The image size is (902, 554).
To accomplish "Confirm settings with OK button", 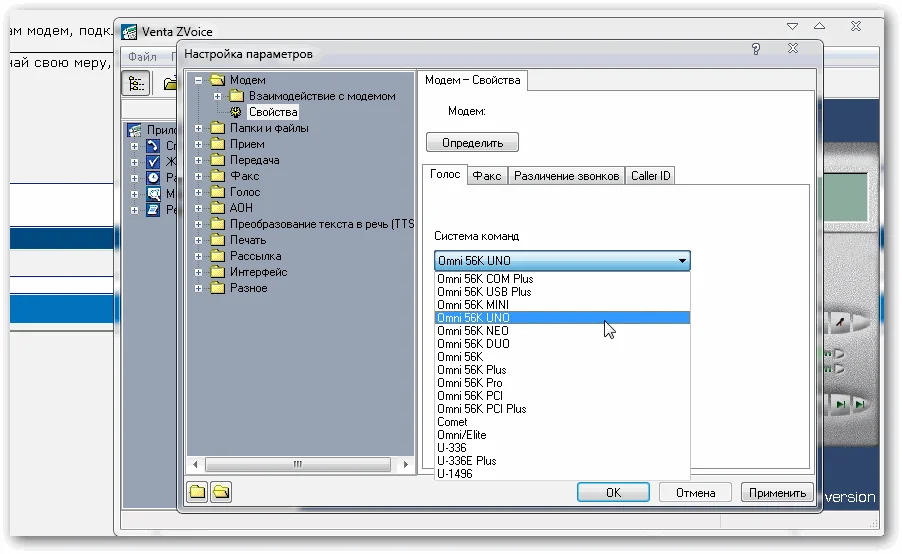I will tap(613, 492).
